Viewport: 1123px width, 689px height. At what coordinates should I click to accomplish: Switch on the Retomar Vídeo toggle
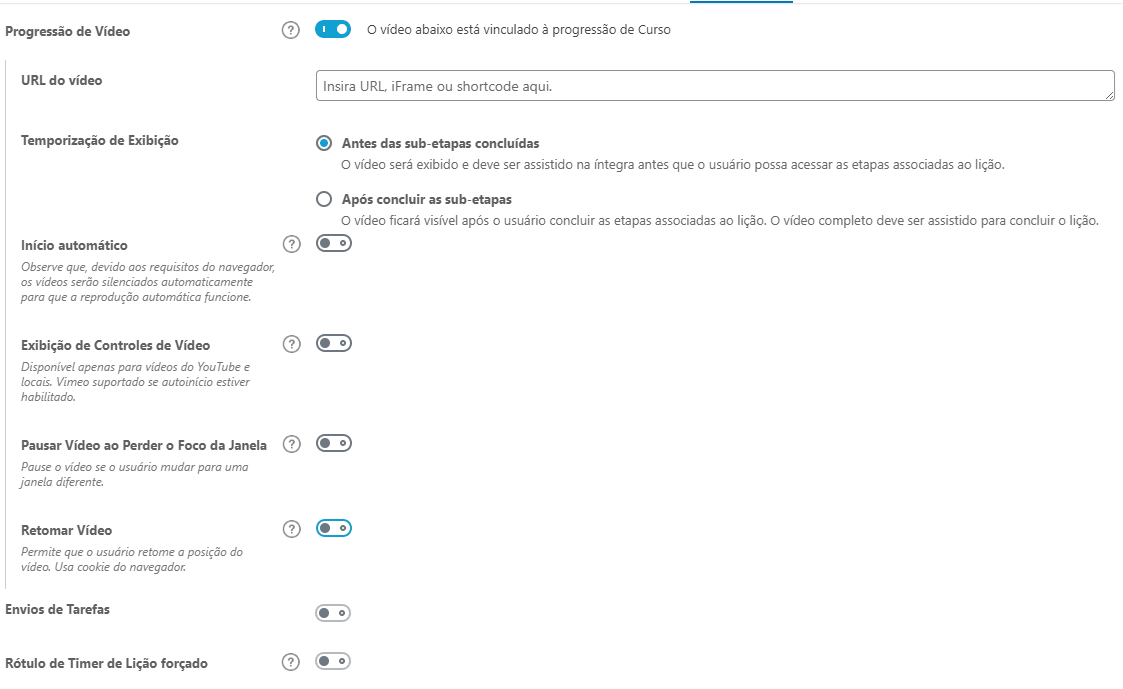pos(334,529)
